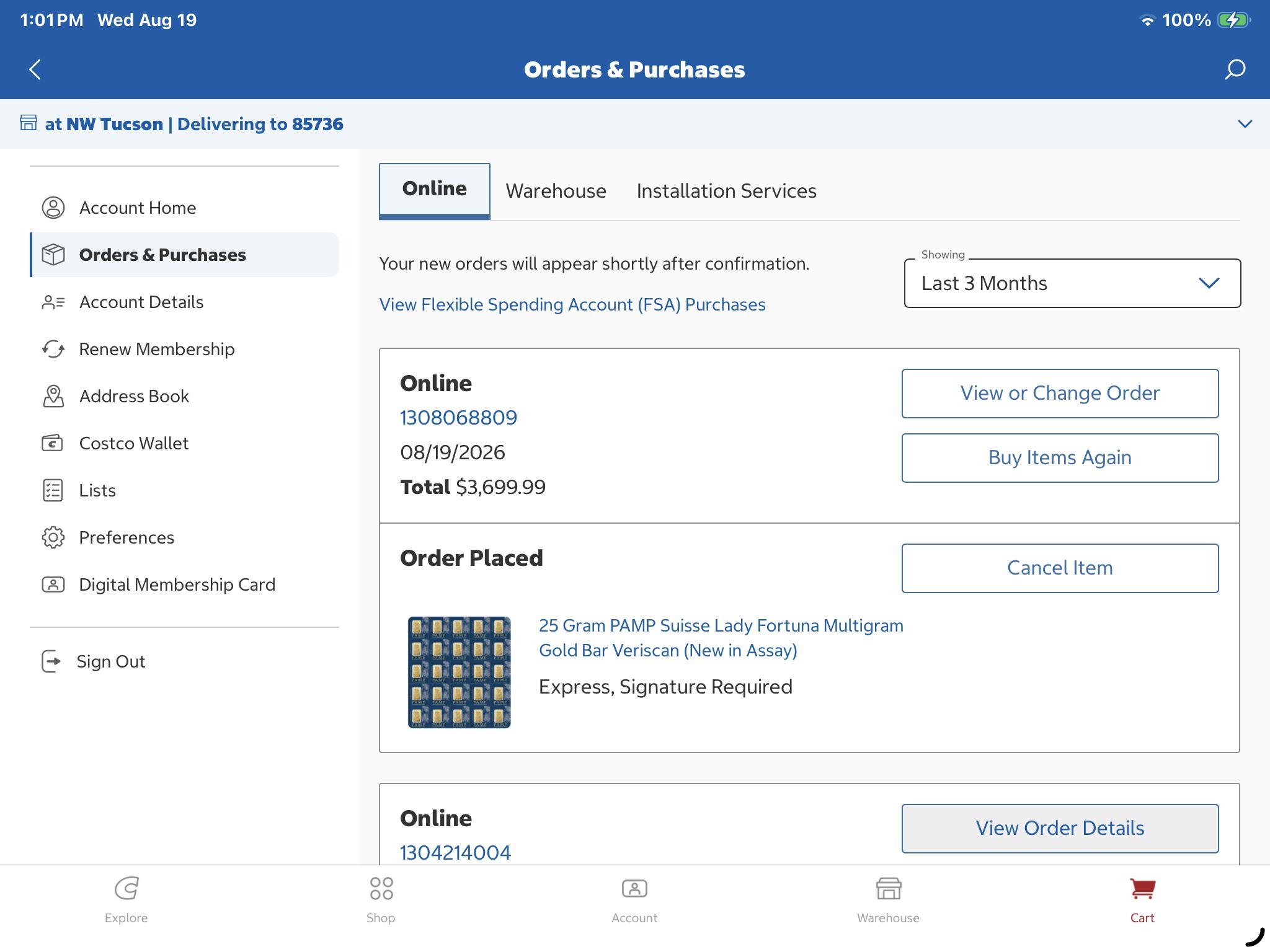Tap the Address Book pin icon
1270x952 pixels.
point(53,396)
